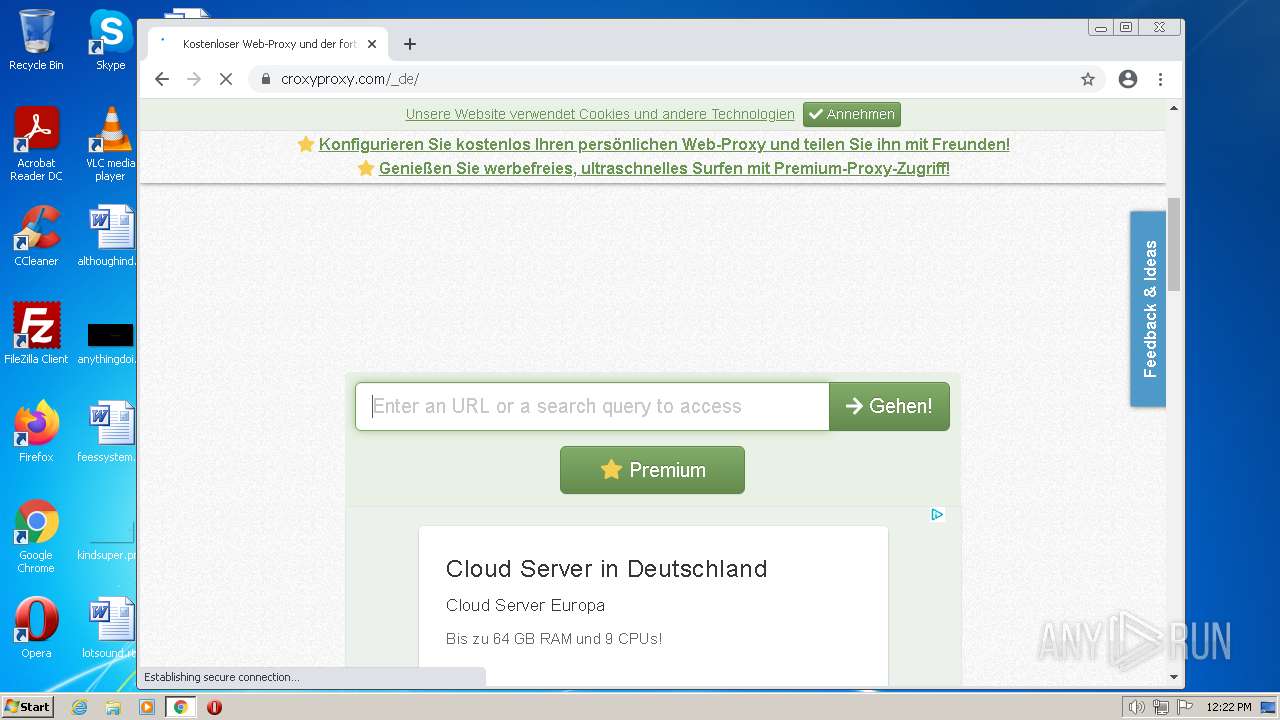Image resolution: width=1280 pixels, height=720 pixels.
Task: Go back to the previous page
Action: click(x=162, y=79)
